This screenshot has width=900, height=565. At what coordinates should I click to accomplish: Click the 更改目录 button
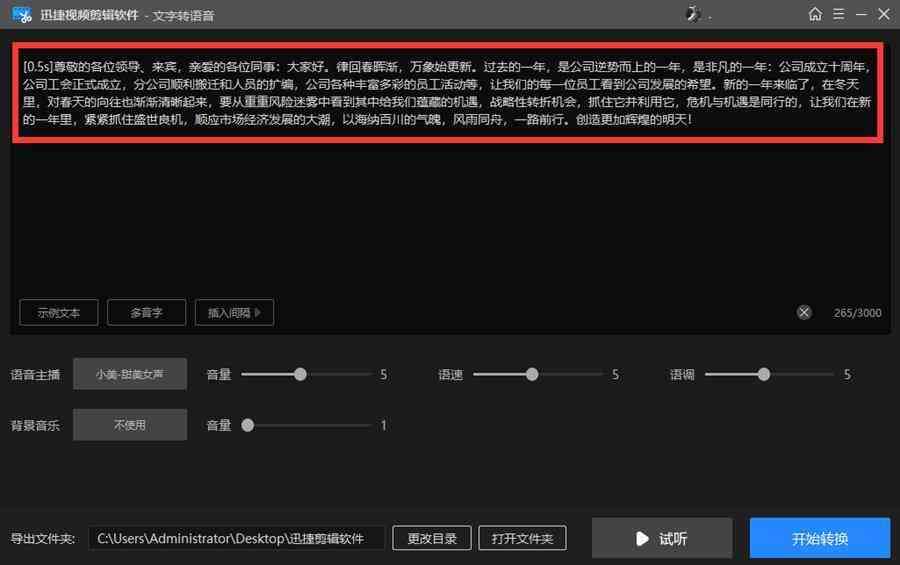click(432, 539)
